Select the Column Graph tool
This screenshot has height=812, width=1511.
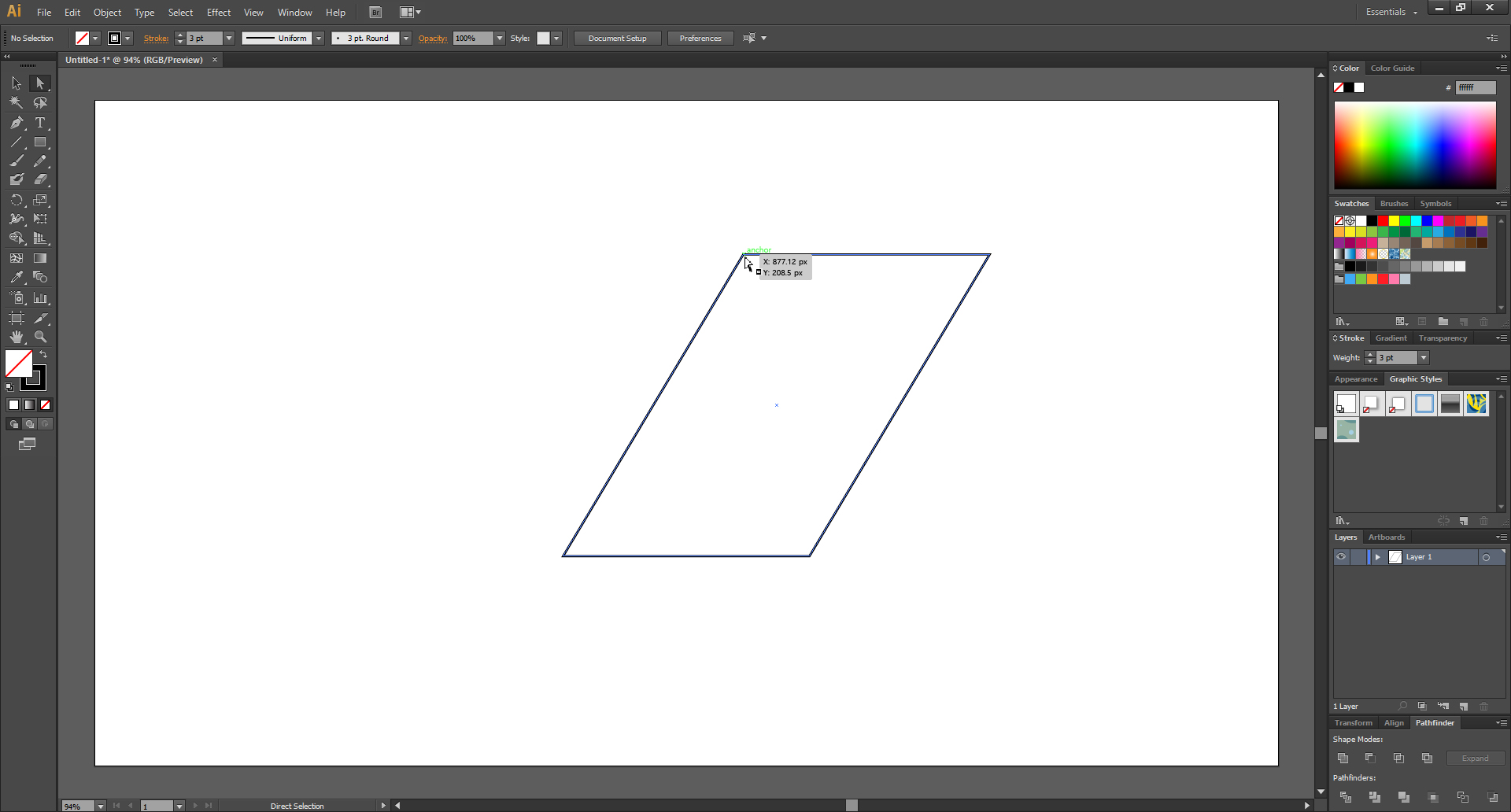40,298
